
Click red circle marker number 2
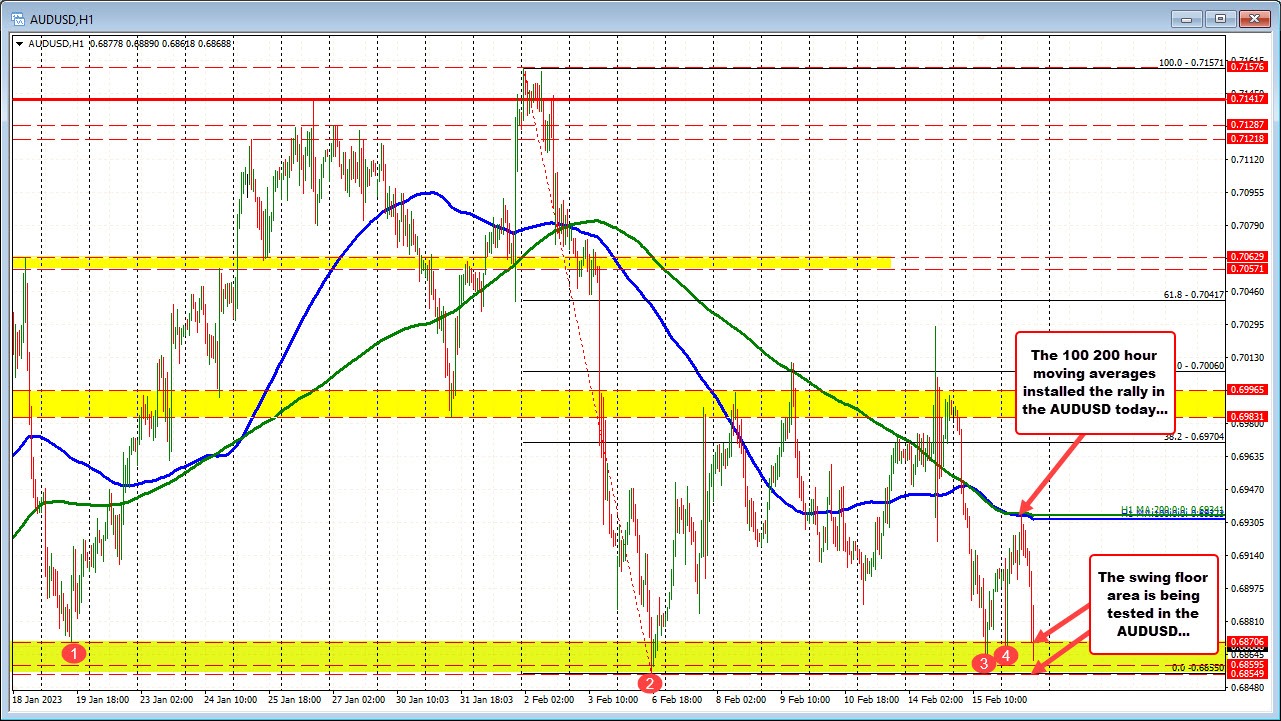point(651,683)
